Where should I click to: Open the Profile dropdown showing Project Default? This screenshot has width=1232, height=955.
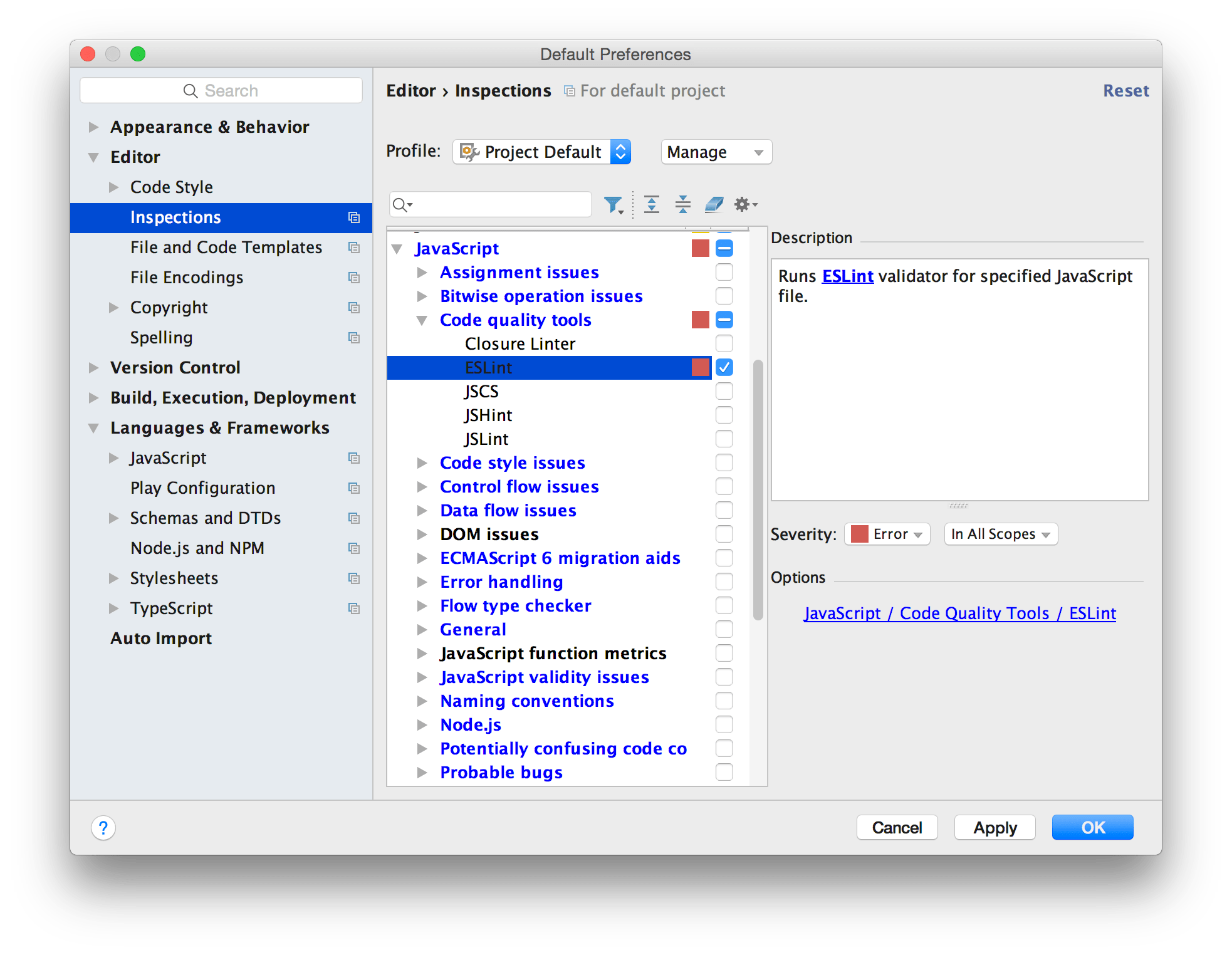pyautogui.click(x=541, y=152)
